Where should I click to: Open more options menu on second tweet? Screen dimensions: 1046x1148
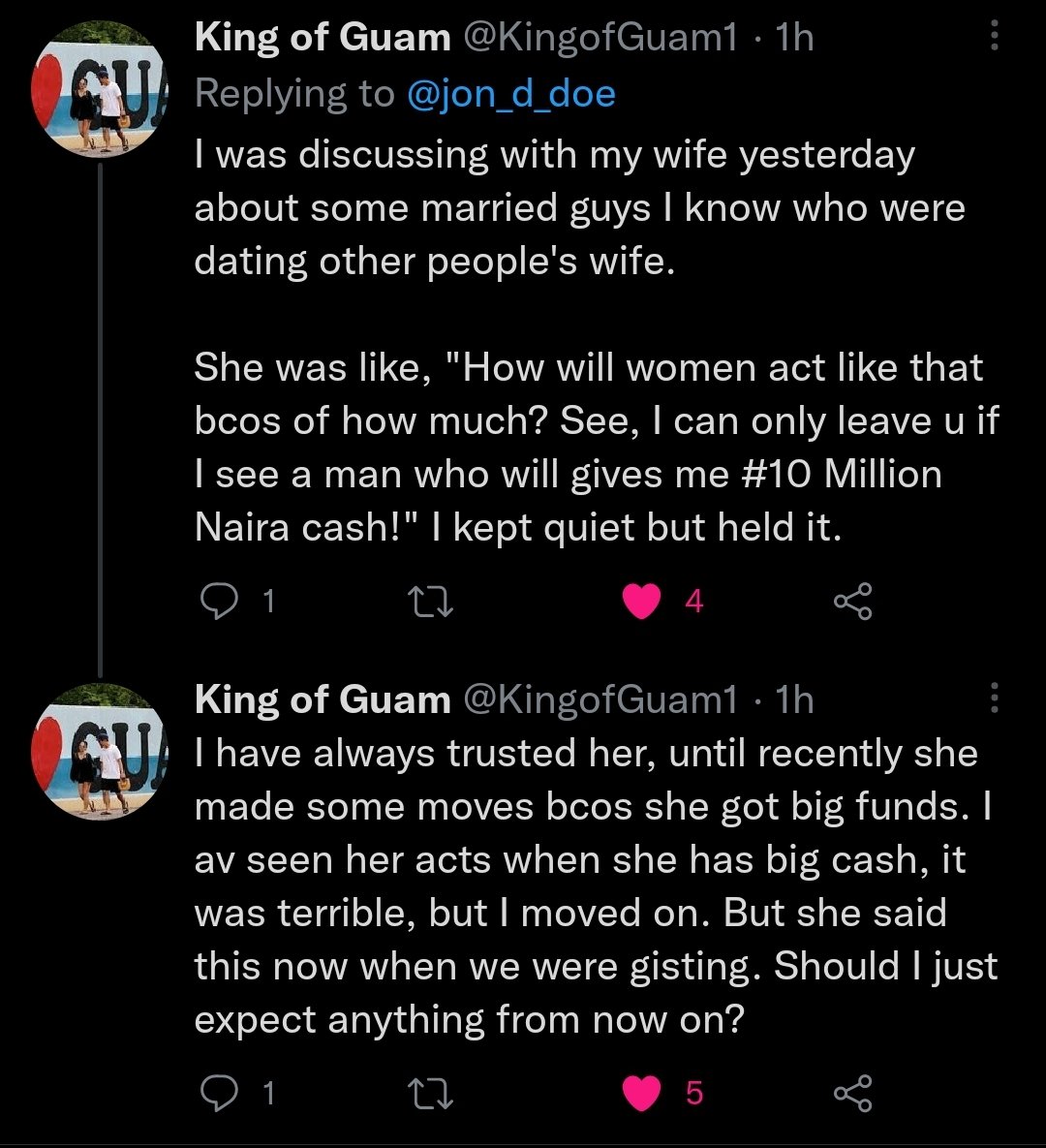click(x=994, y=698)
